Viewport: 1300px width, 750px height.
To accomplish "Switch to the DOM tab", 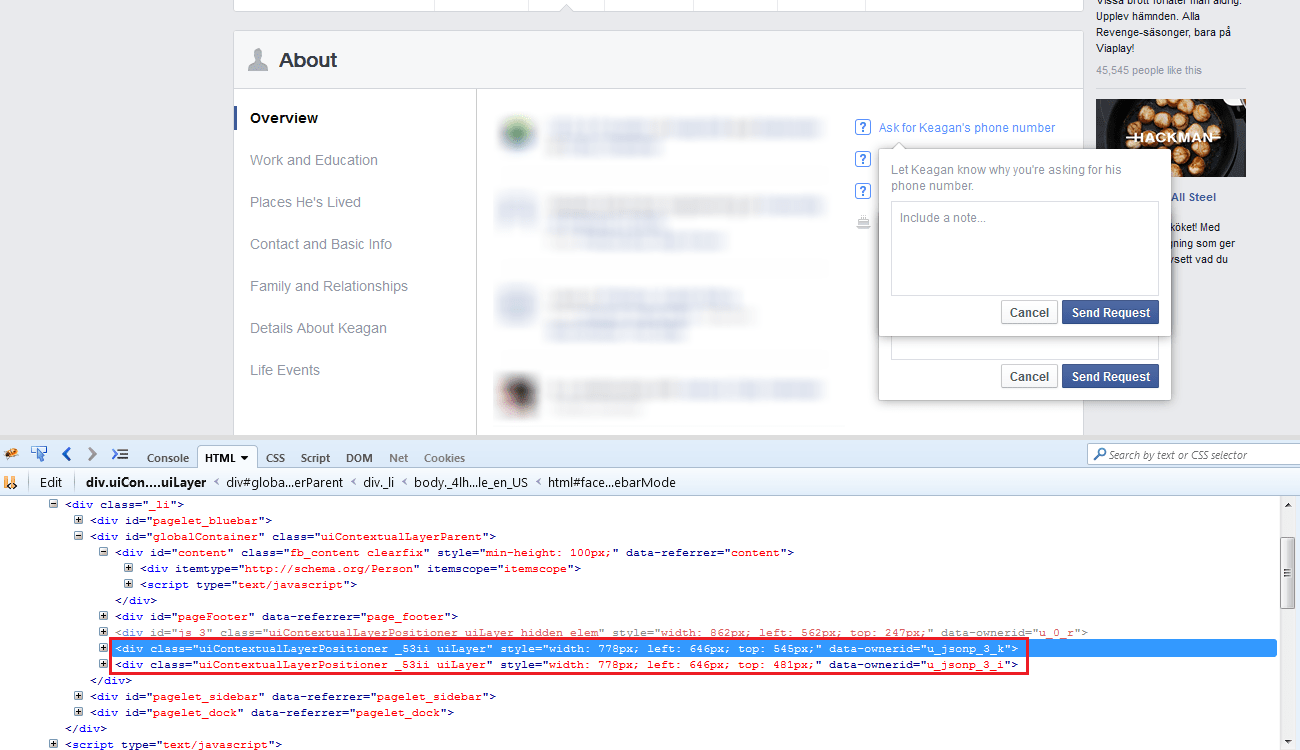I will (359, 457).
